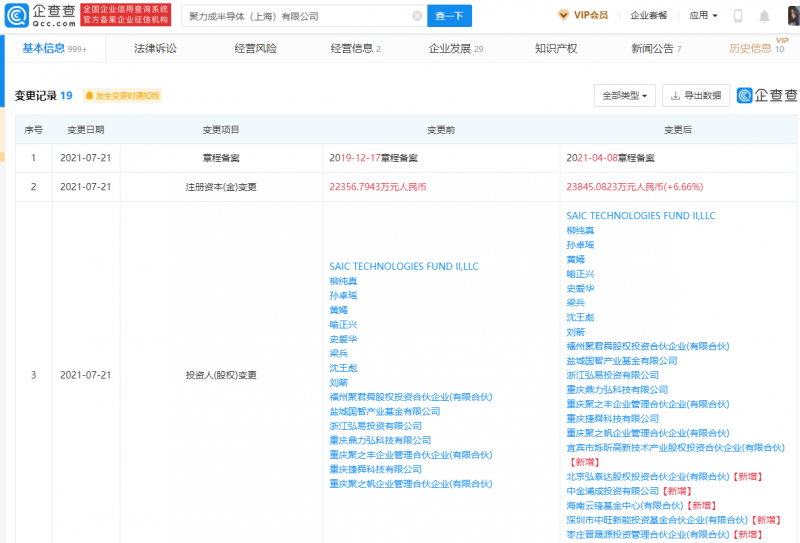Clear the search box with the X icon

[416, 16]
